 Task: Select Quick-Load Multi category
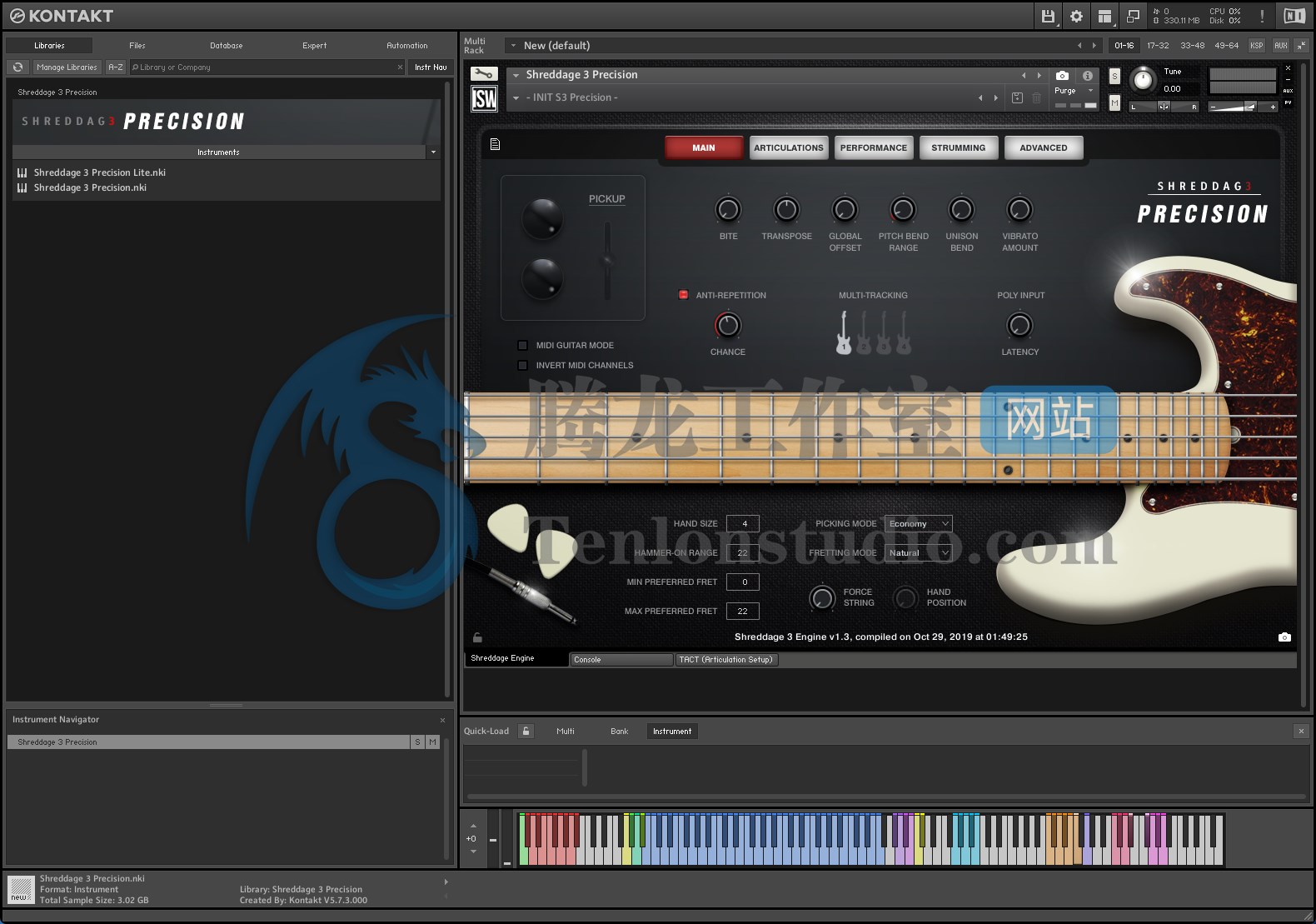coord(566,731)
